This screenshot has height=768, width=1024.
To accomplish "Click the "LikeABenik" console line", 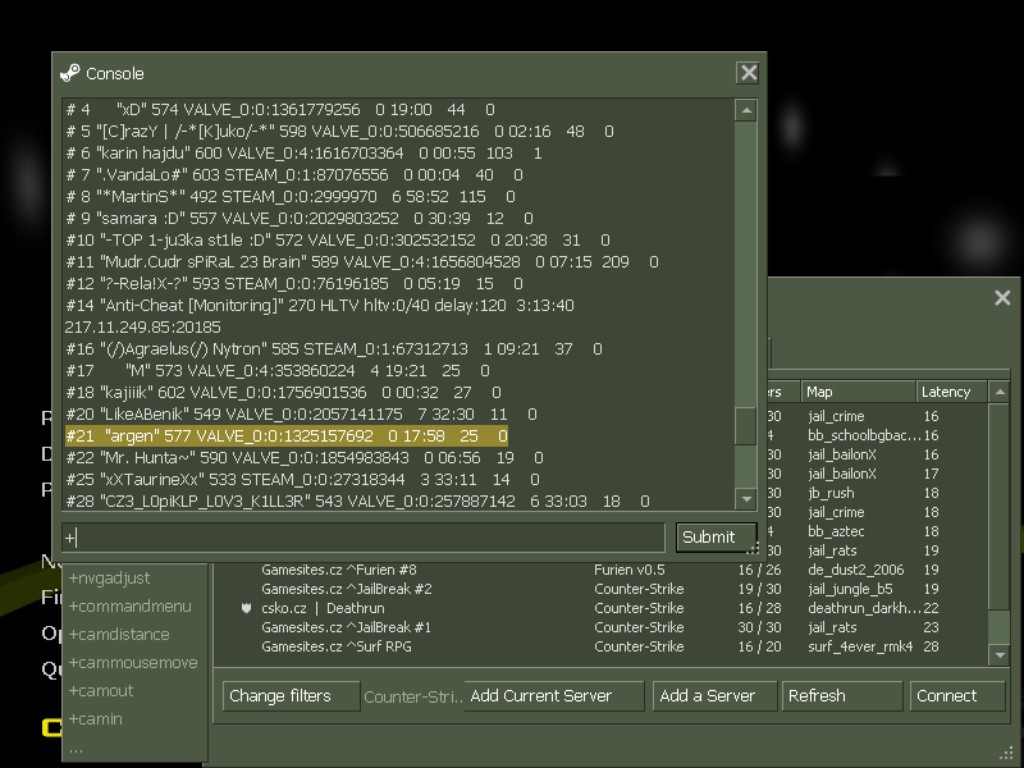I will click(301, 414).
